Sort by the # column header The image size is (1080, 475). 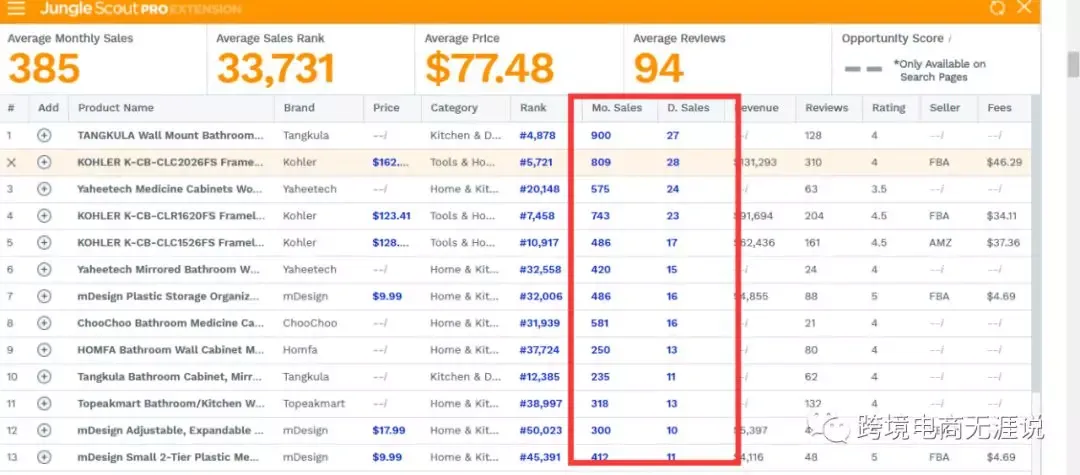[x=11, y=108]
